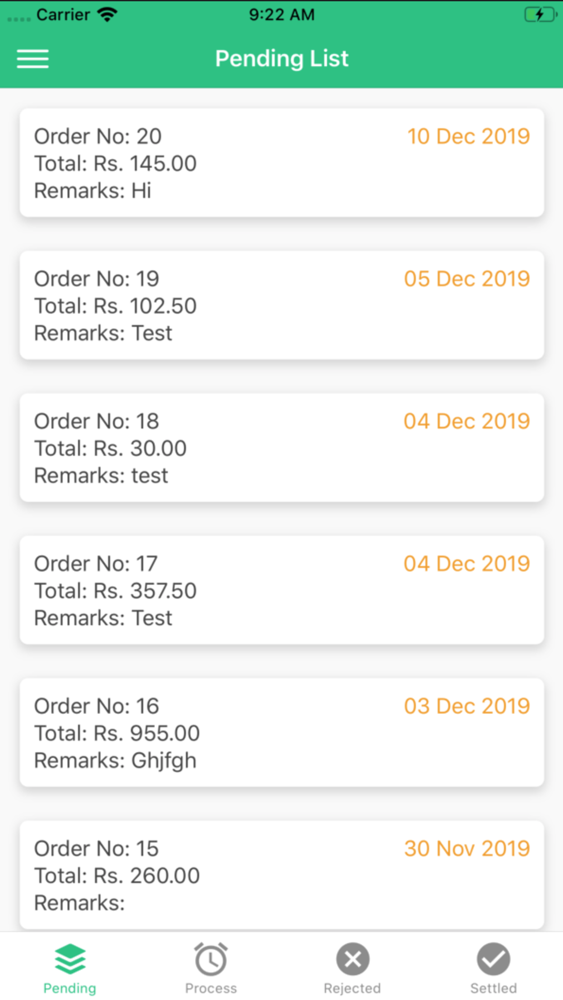Image resolution: width=563 pixels, height=1000 pixels.
Task: Tap the Rejected X circle icon
Action: pos(353,959)
